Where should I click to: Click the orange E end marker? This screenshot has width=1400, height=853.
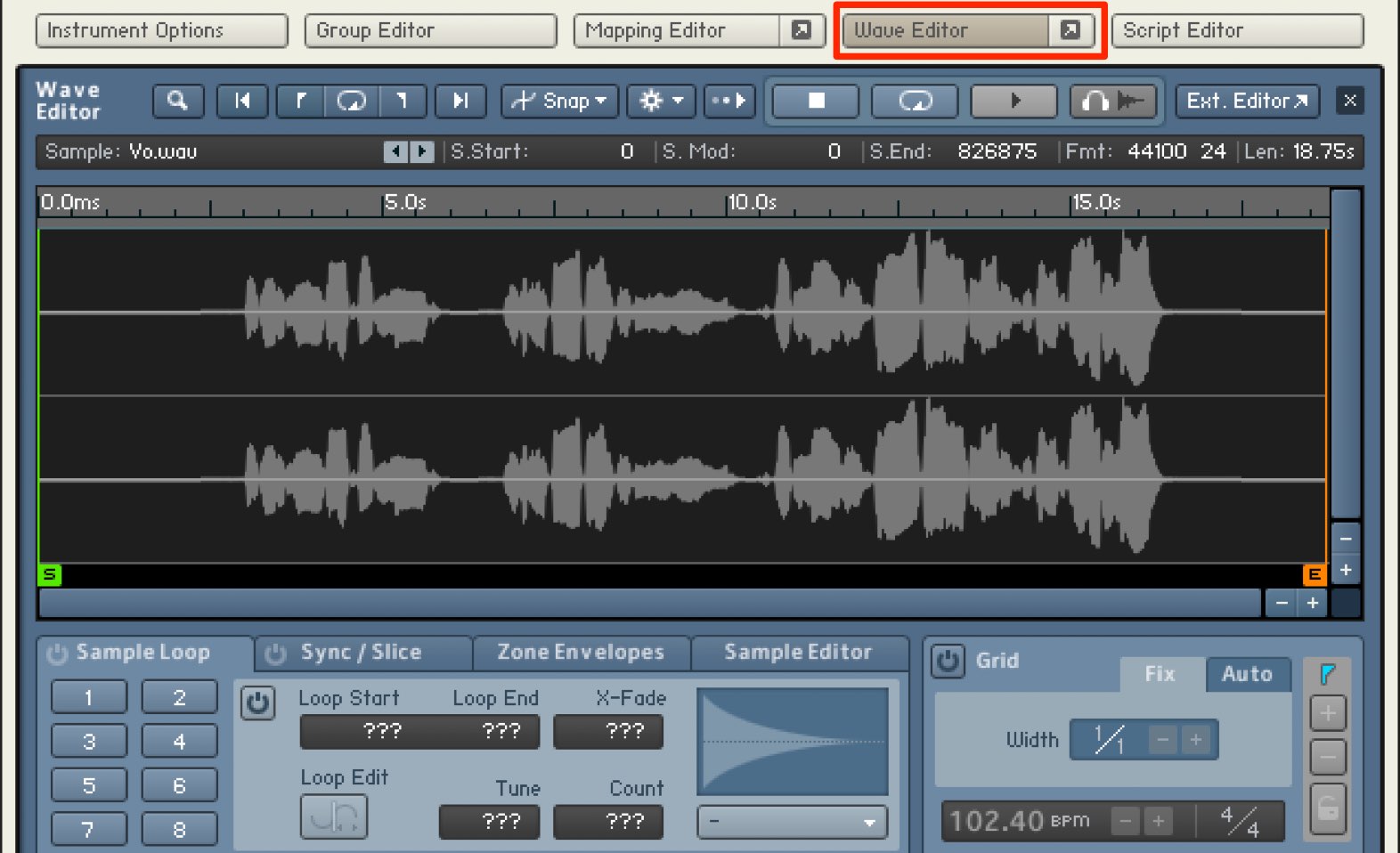(1315, 575)
